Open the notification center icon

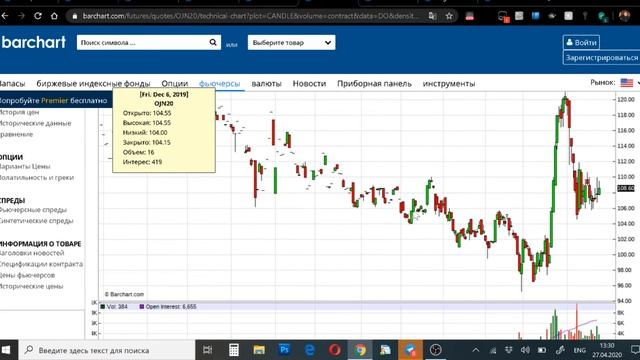point(635,350)
